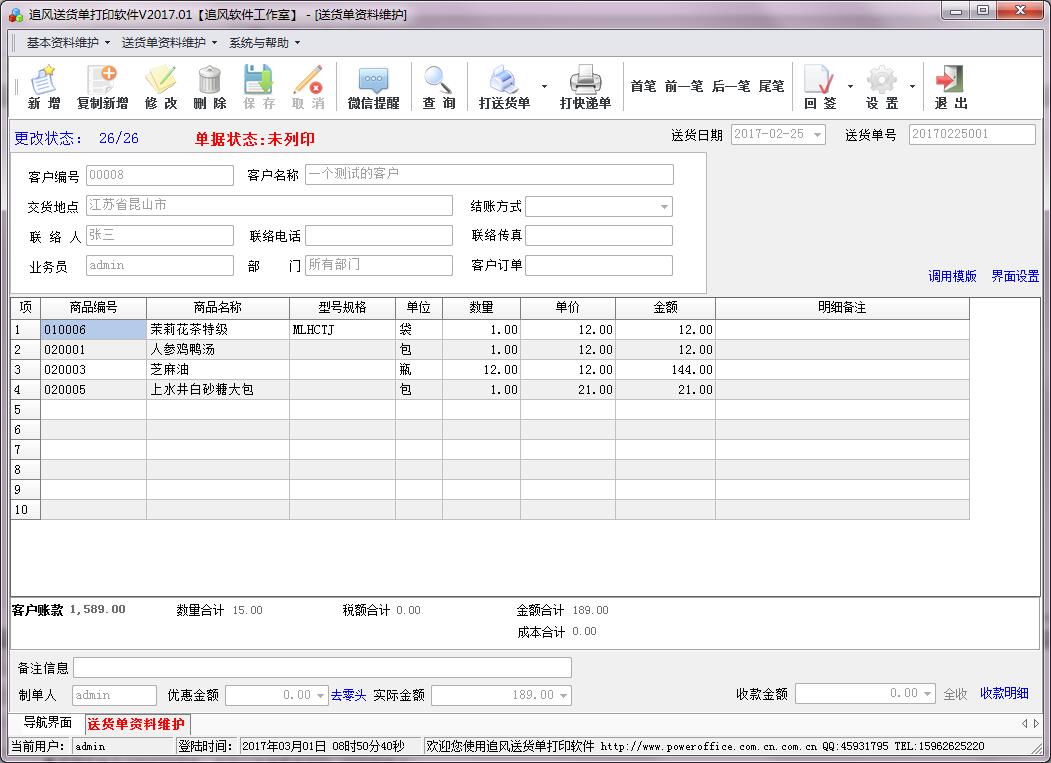Image resolution: width=1051 pixels, height=763 pixels.
Task: Click the 删除 trash can icon
Action: (210, 86)
